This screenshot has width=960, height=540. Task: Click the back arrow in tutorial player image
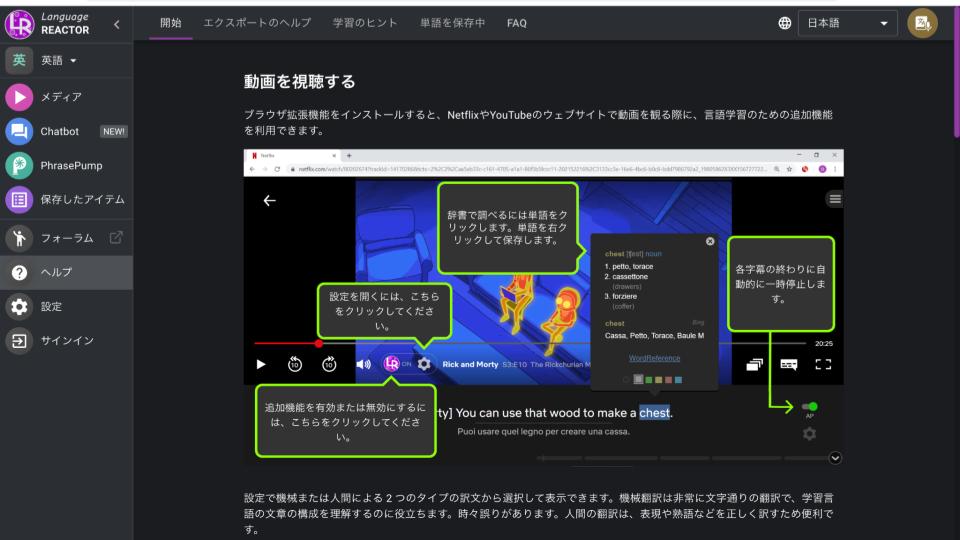pyautogui.click(x=269, y=200)
